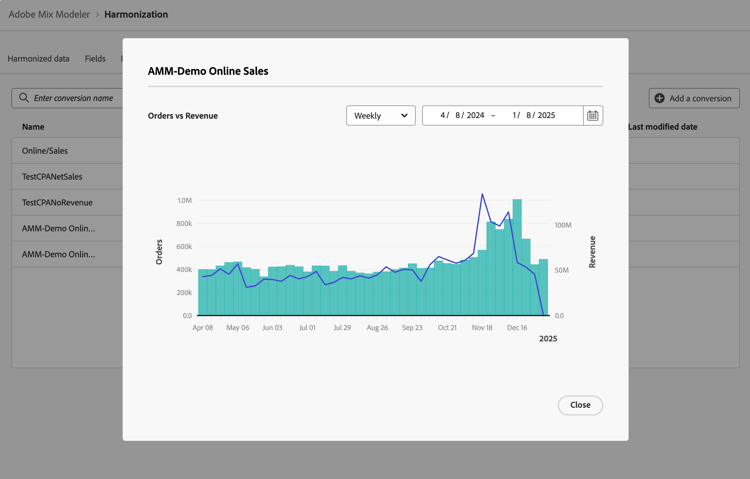The image size is (750, 479).
Task: Click the plus icon in Add a conversion
Action: pos(659,98)
